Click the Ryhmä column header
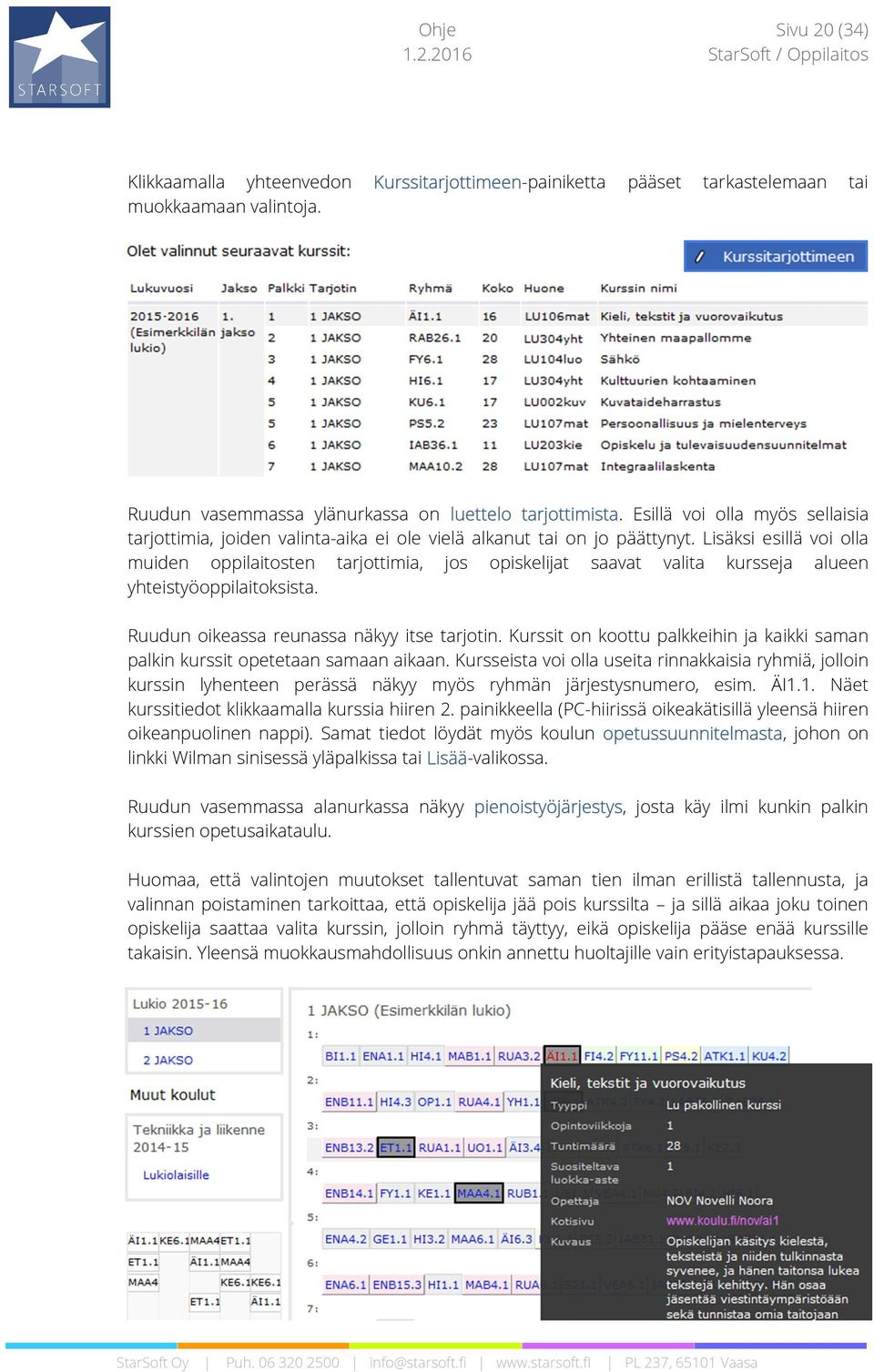Image resolution: width=874 pixels, height=1372 pixels. (430, 289)
